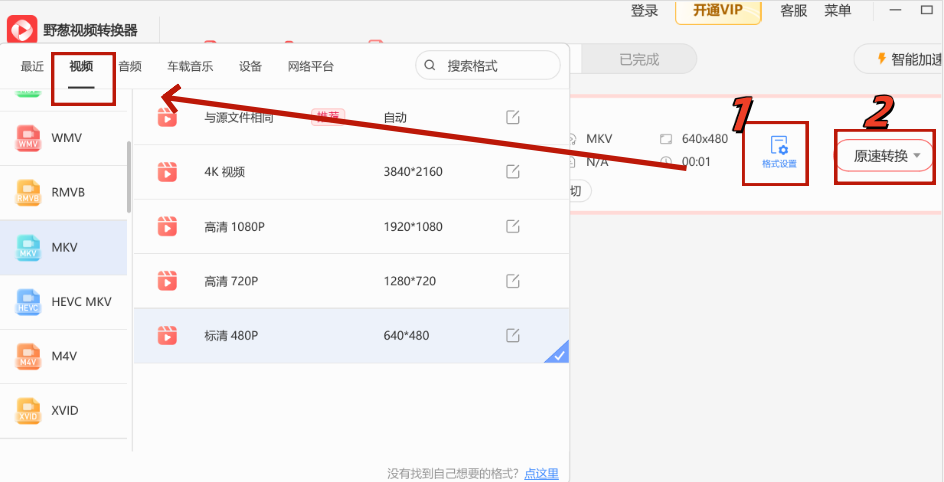Screen dimensions: 944x482
Task: Click the 1920*1080 resolution value
Action: (413, 227)
